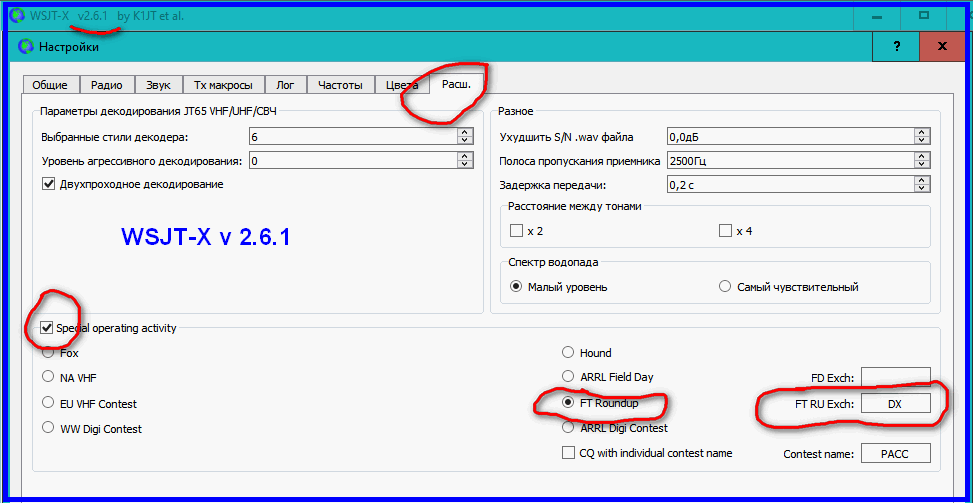Select the Hound radio option
Viewport: 973px width, 503px height.
click(568, 353)
